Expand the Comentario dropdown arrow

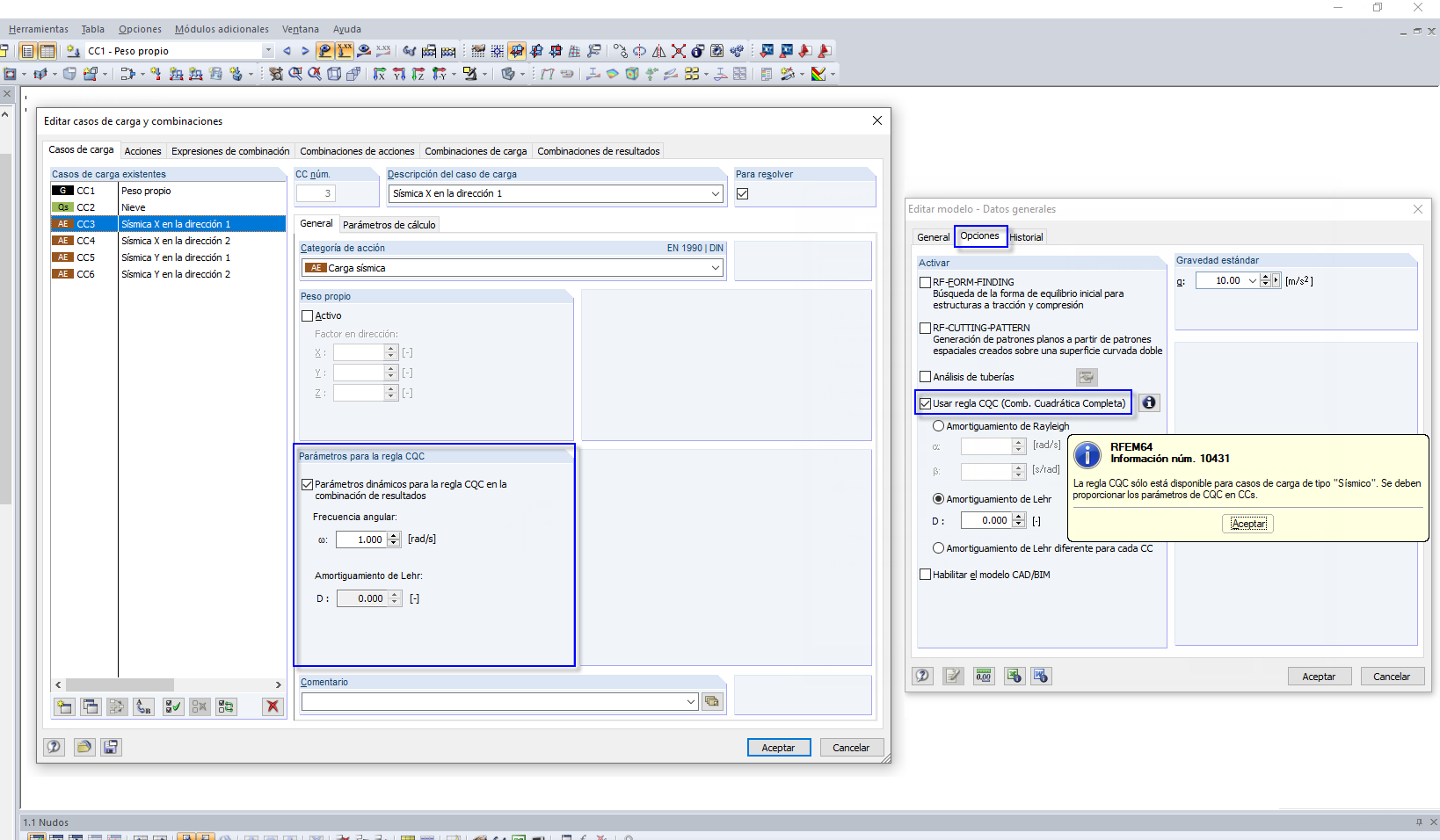point(691,701)
